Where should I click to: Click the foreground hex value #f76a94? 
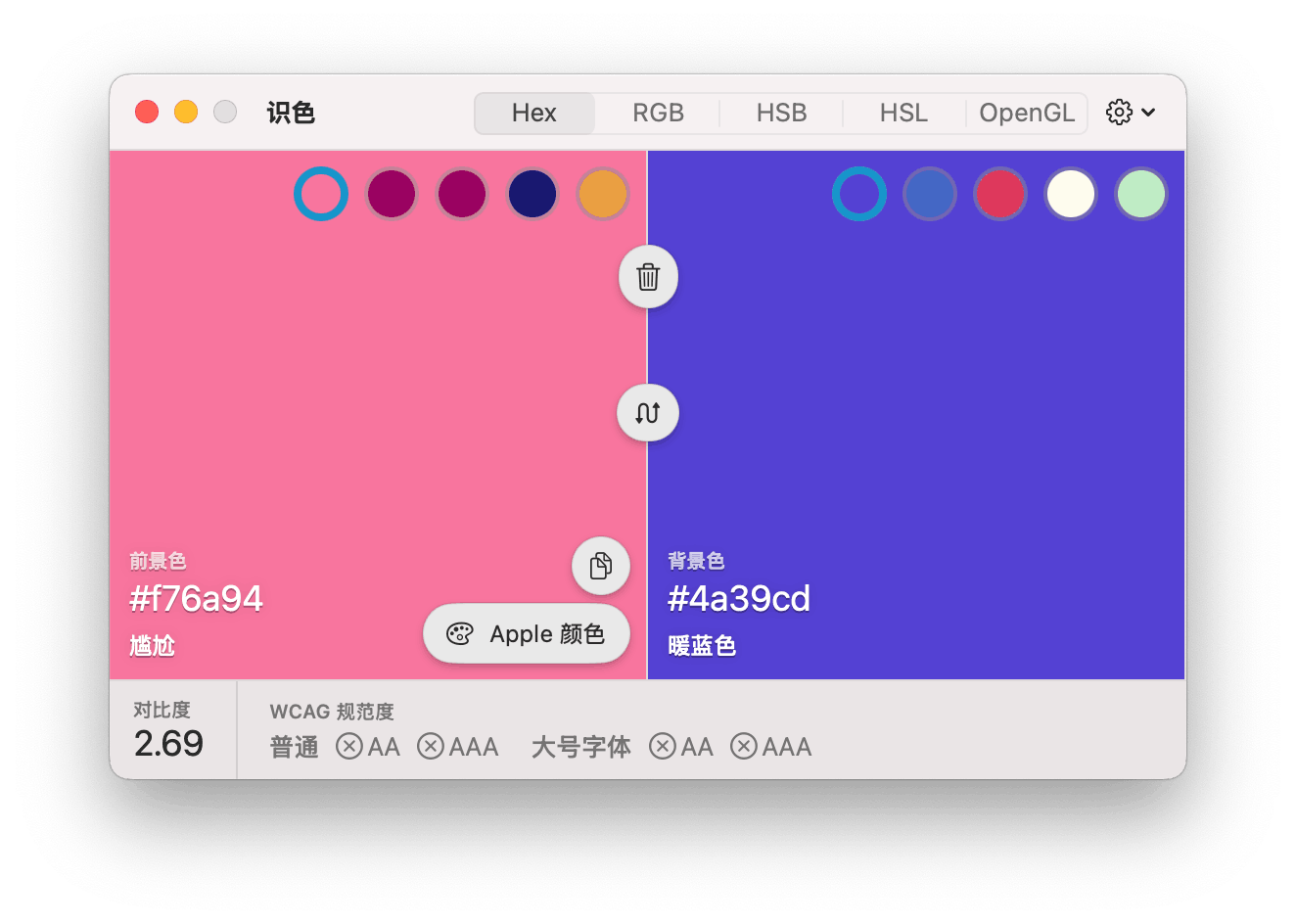click(196, 598)
